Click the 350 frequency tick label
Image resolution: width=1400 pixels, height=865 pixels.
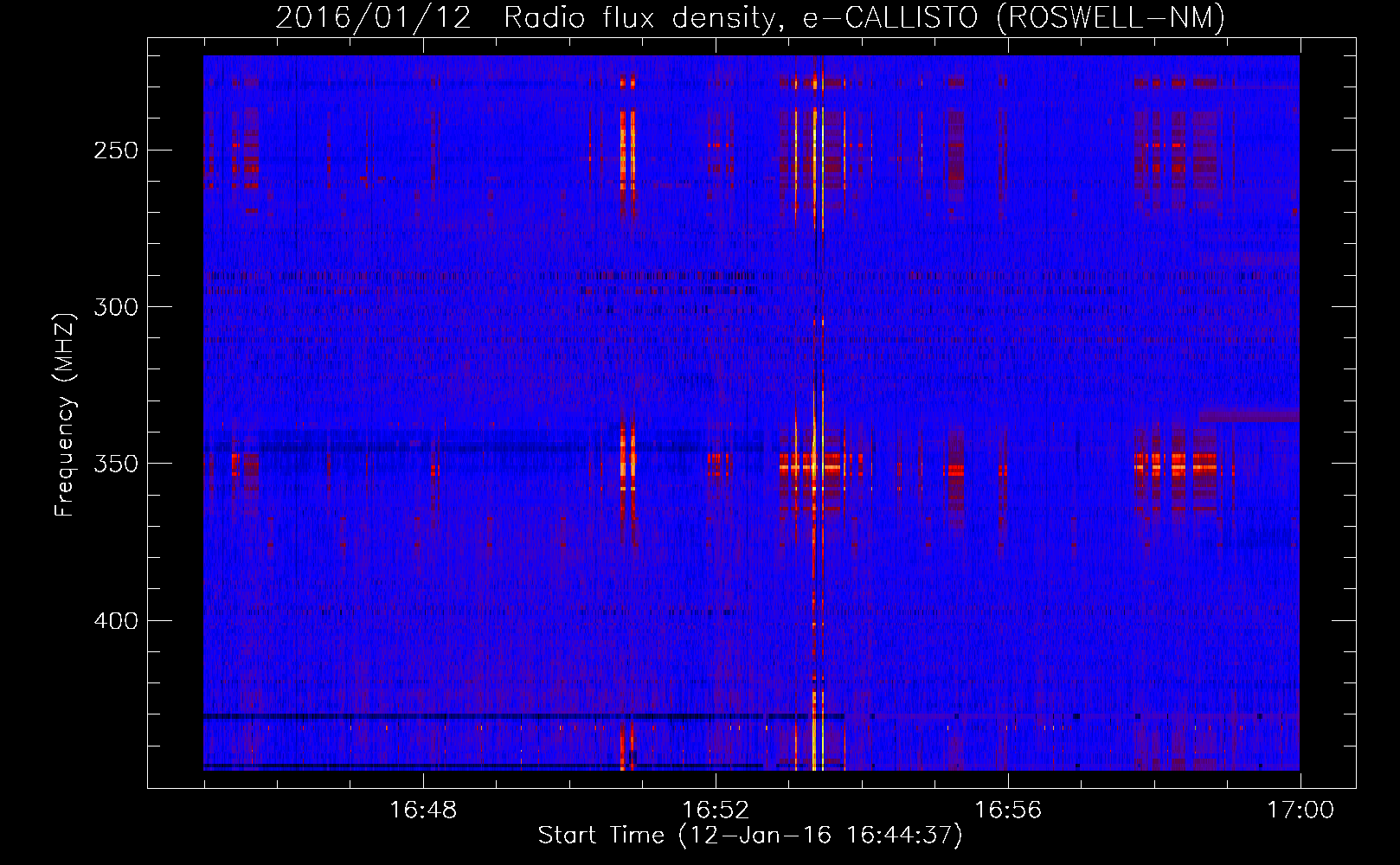116,464
